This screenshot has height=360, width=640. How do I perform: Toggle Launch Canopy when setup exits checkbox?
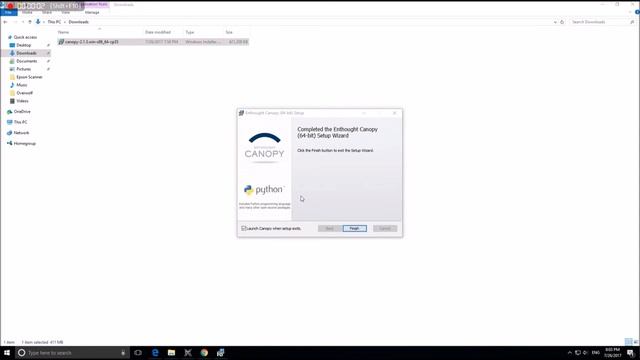243,228
